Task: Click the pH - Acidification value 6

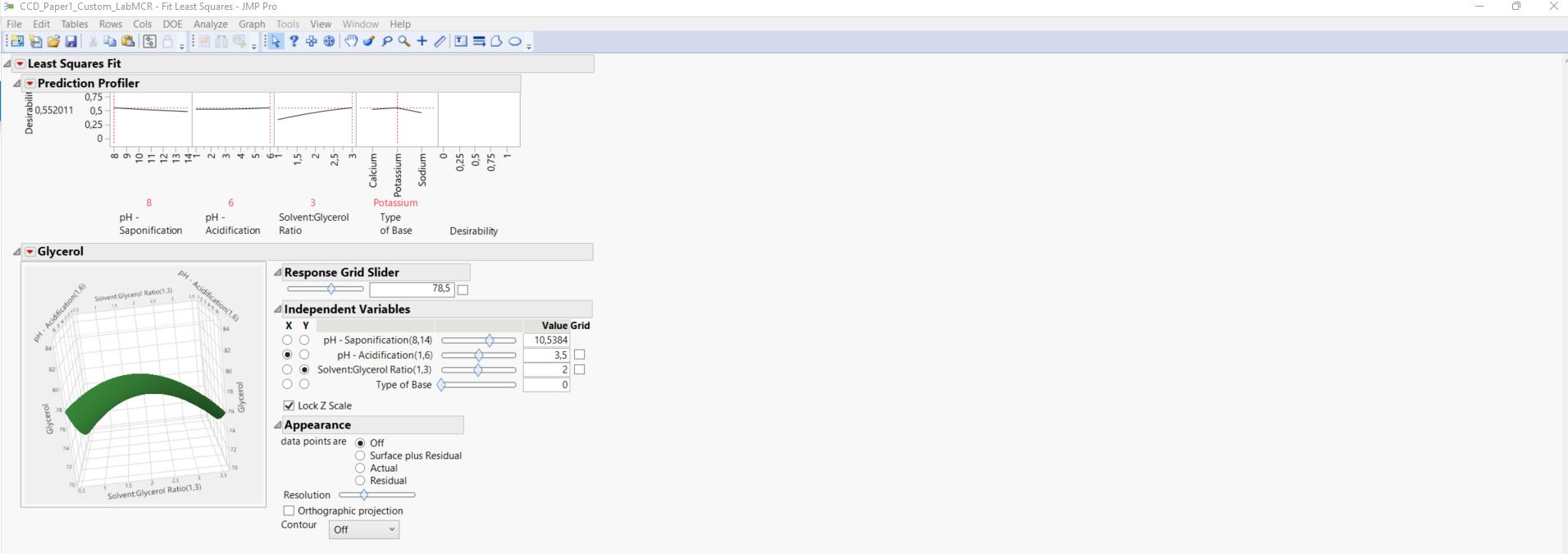Action: (x=231, y=203)
